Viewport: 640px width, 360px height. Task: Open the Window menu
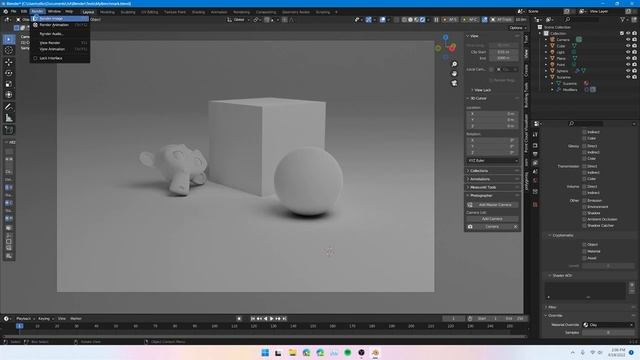[54, 11]
